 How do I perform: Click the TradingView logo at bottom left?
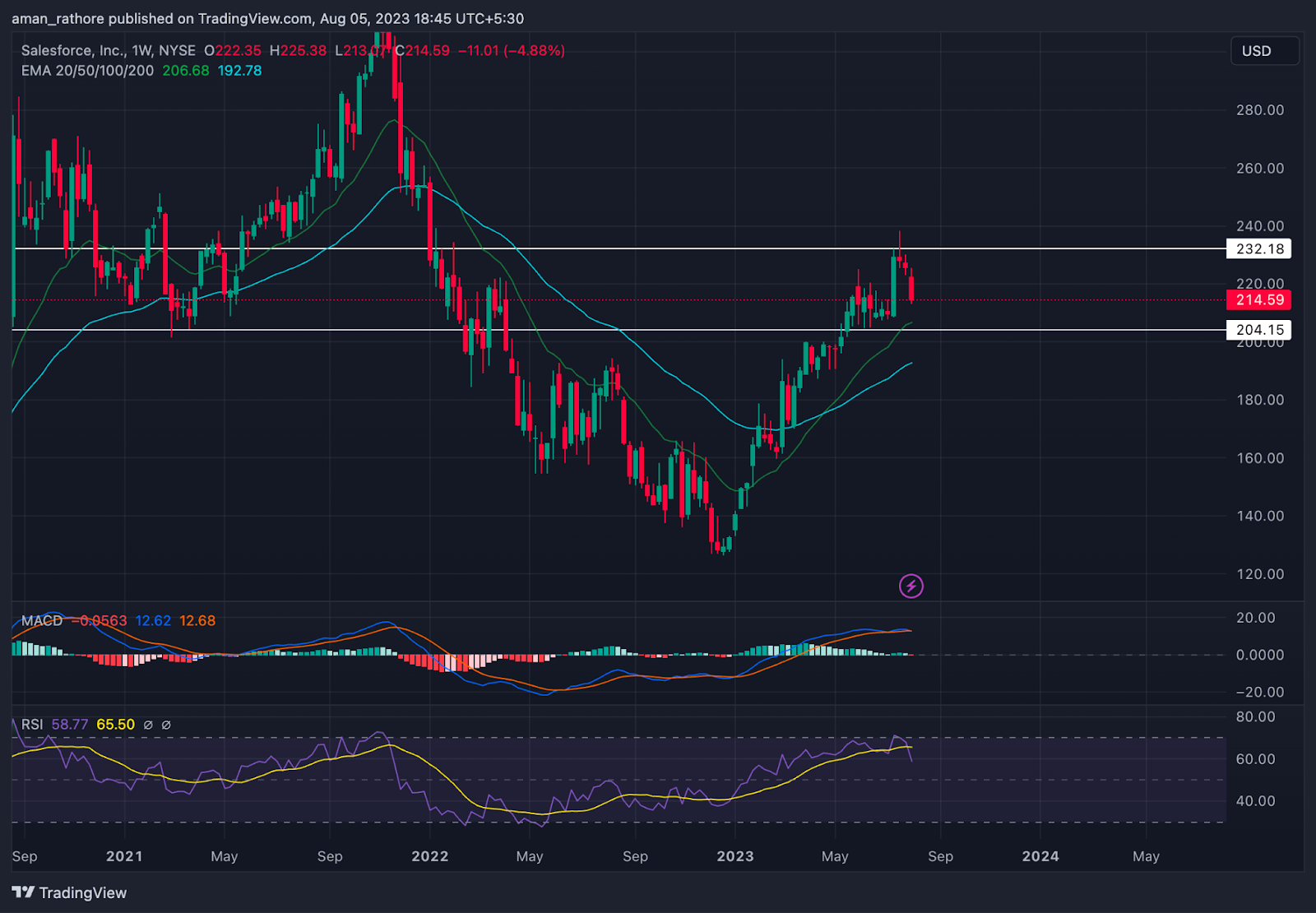(x=70, y=892)
